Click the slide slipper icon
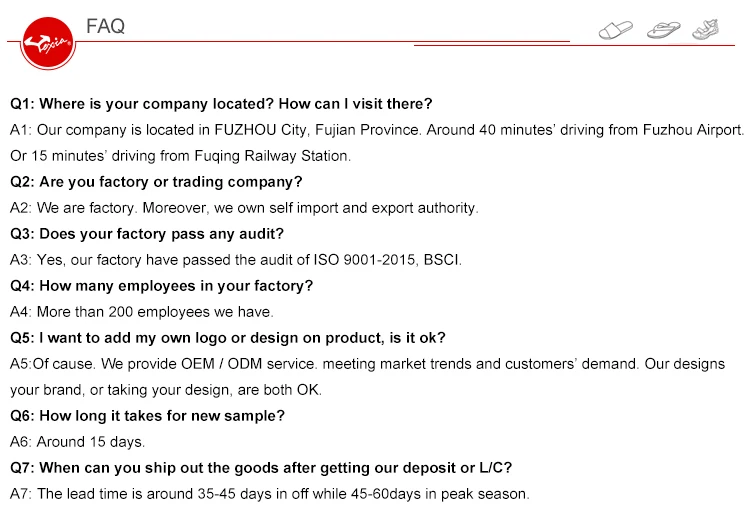 click(x=616, y=30)
